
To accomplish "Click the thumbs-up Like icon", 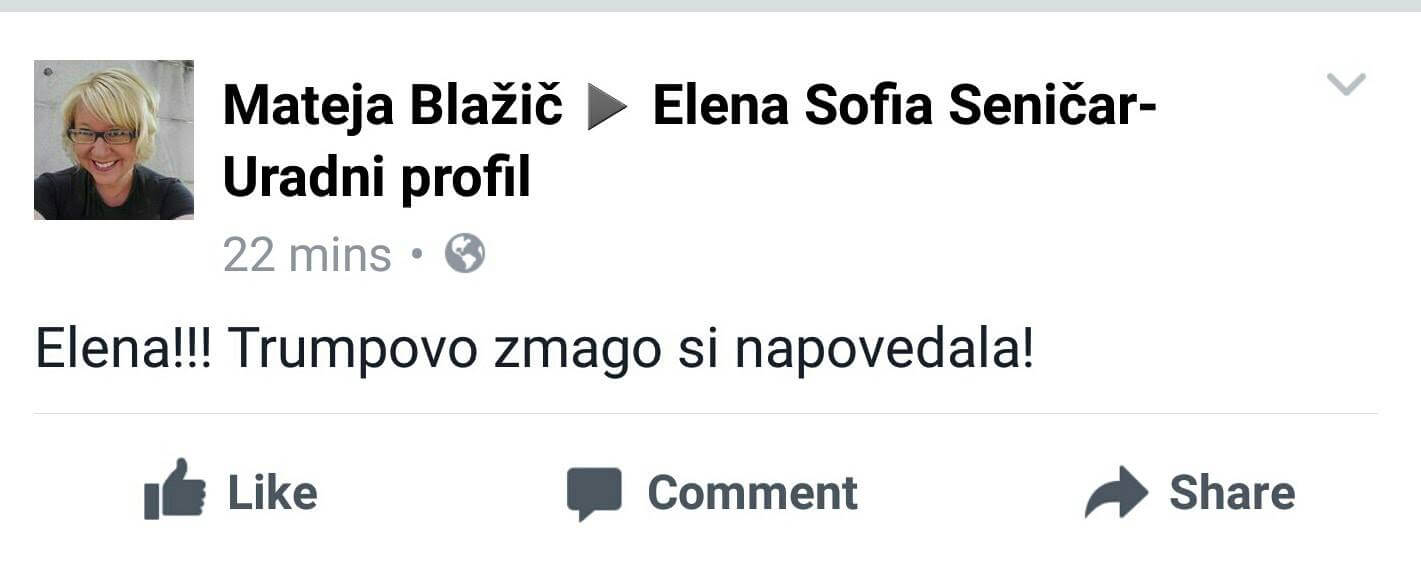I will pyautogui.click(x=175, y=490).
